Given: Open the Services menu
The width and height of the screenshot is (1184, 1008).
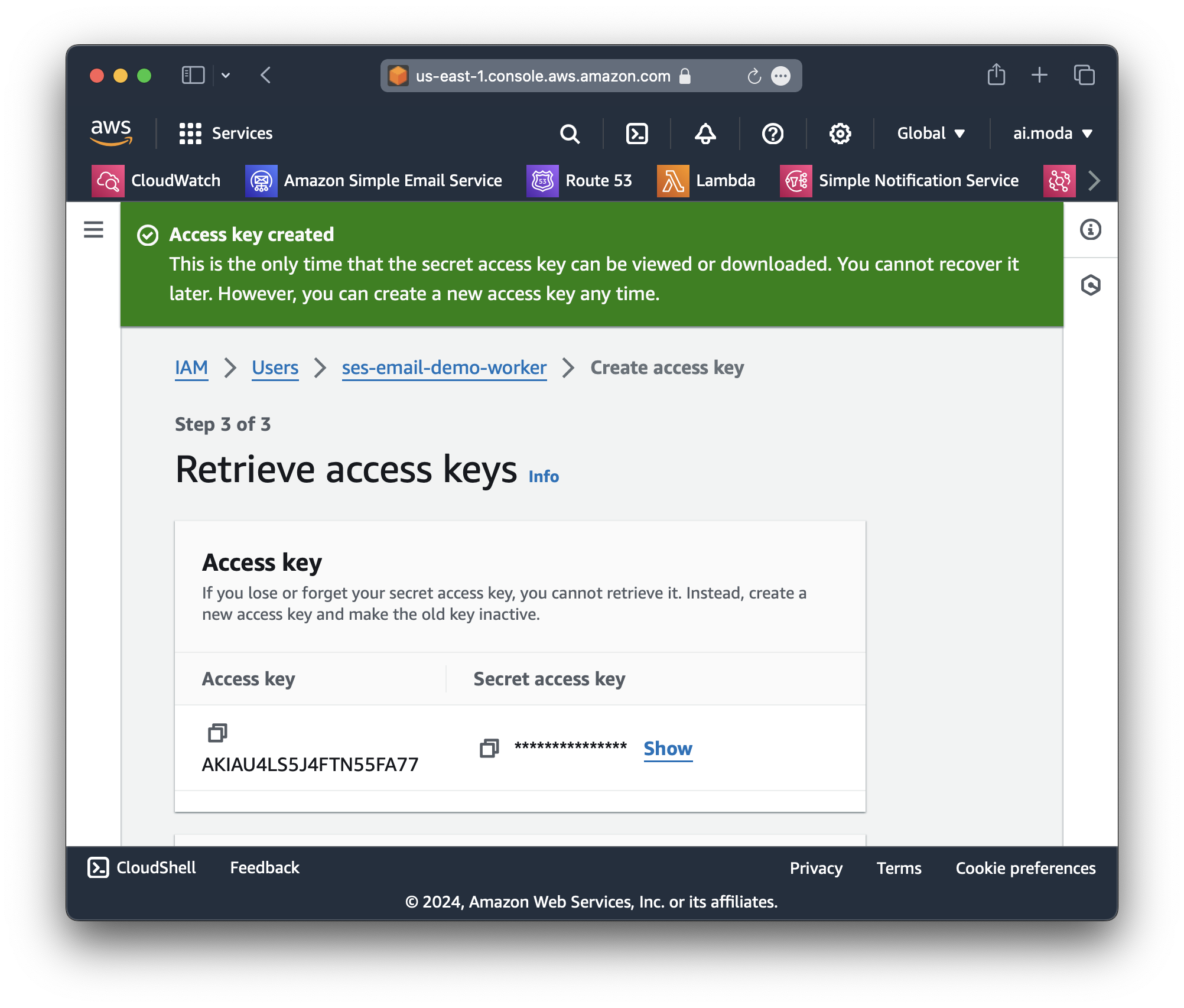Looking at the screenshot, I should click(226, 134).
